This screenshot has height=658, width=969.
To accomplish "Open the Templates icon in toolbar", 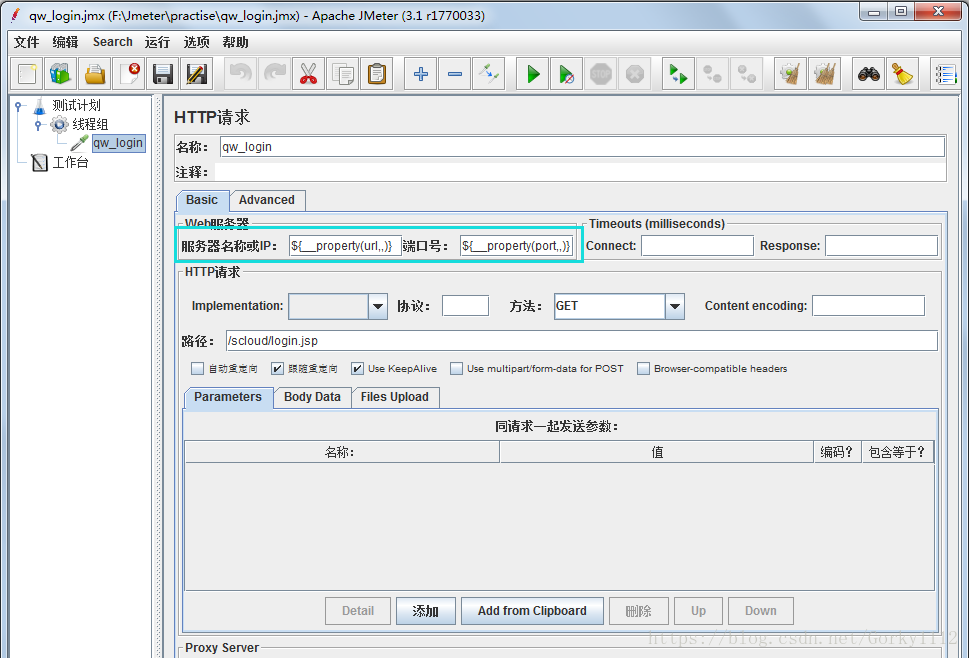I will pyautogui.click(x=61, y=75).
